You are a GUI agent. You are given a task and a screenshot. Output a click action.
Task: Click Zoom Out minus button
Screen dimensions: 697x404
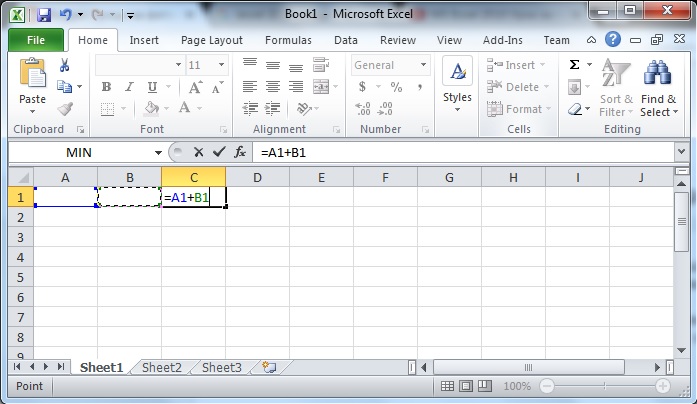tap(547, 386)
